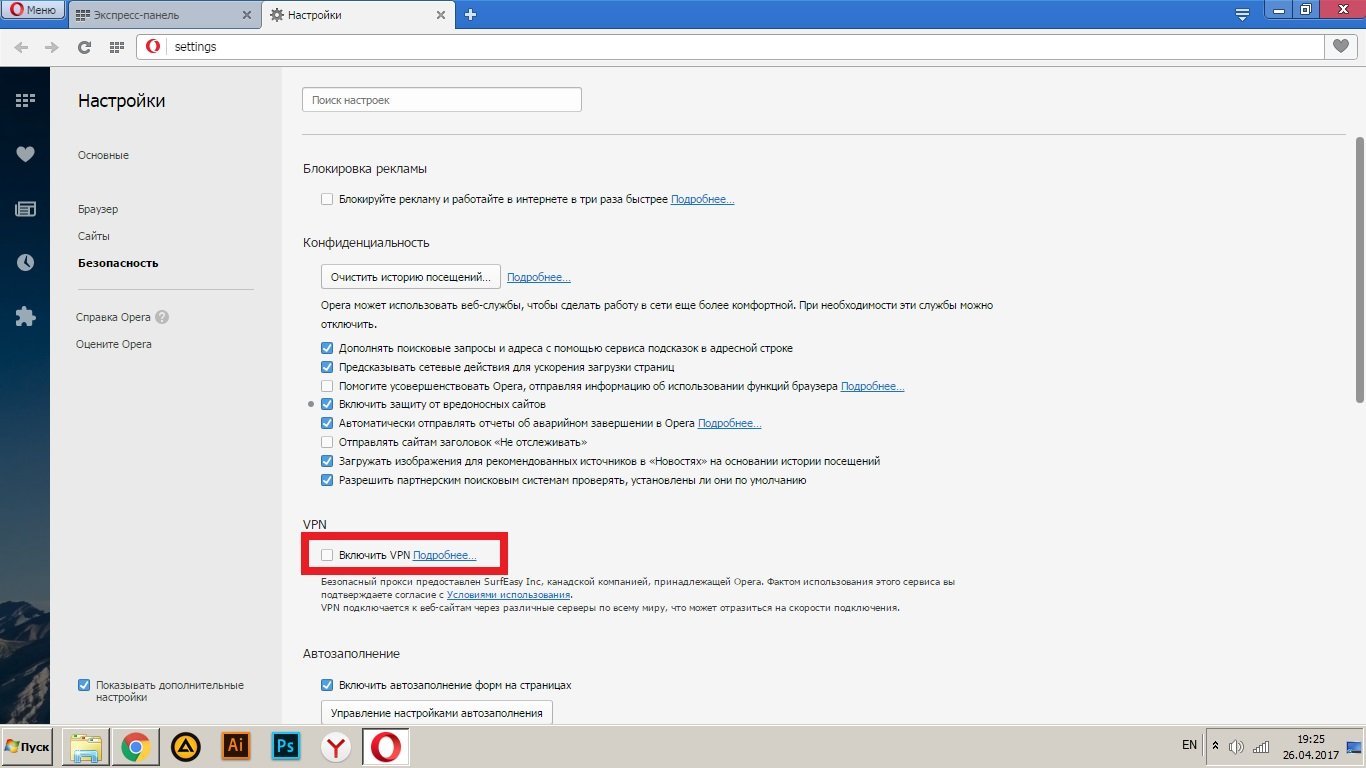Toggle Показывать дополнительные настройки checkbox

click(x=84, y=685)
